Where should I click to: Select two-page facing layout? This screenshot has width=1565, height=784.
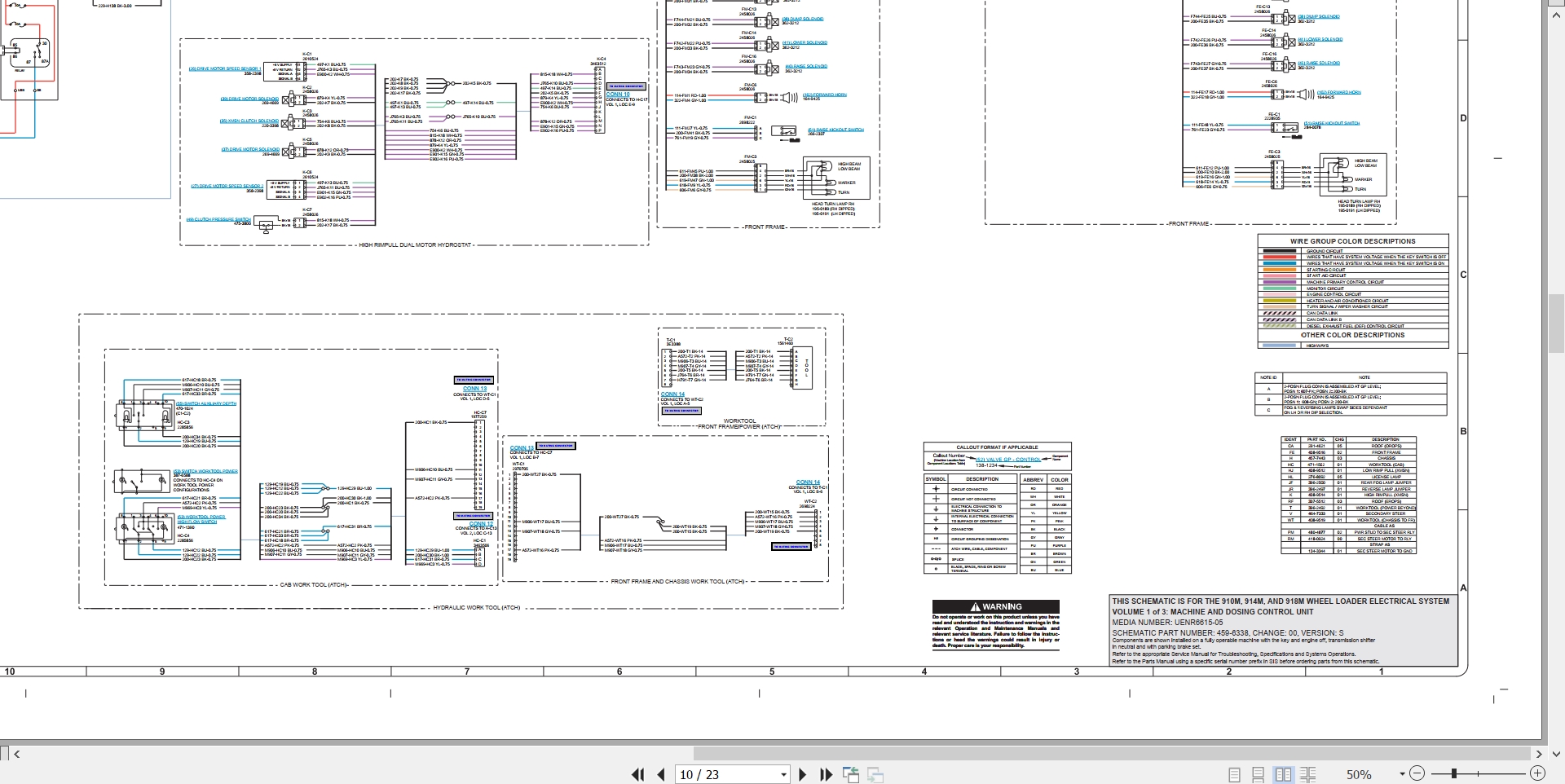pos(1283,774)
